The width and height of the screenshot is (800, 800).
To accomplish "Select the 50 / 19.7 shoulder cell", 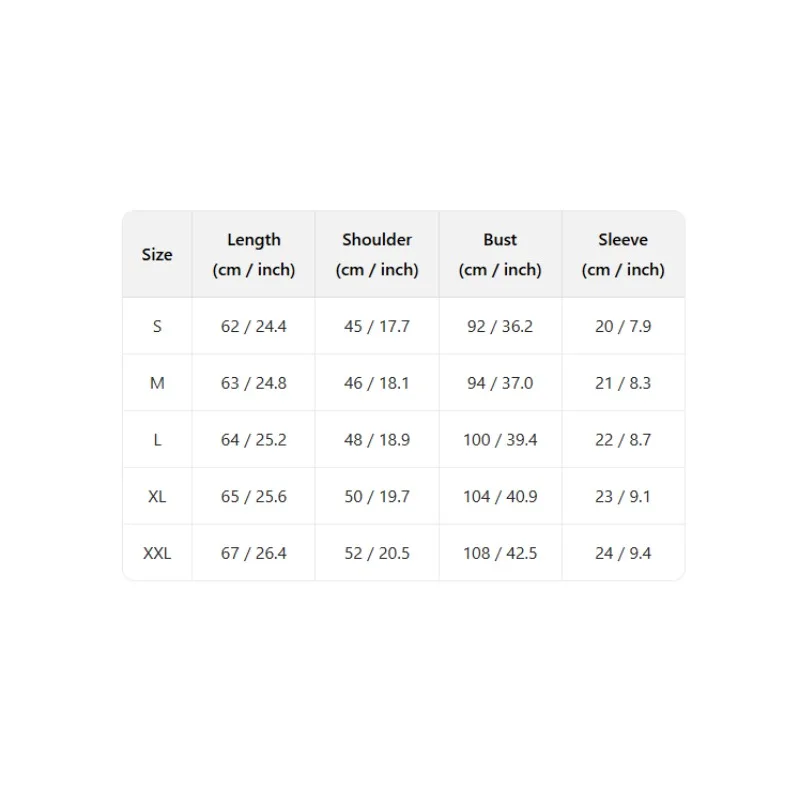I will 377,496.
